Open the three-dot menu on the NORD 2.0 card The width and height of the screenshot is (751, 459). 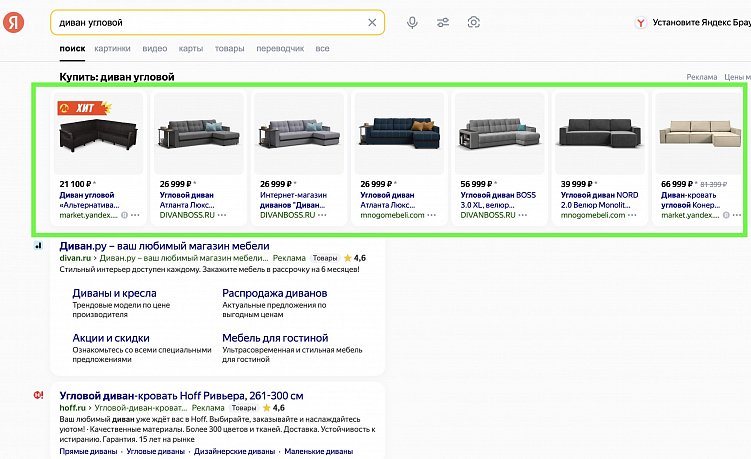632,215
